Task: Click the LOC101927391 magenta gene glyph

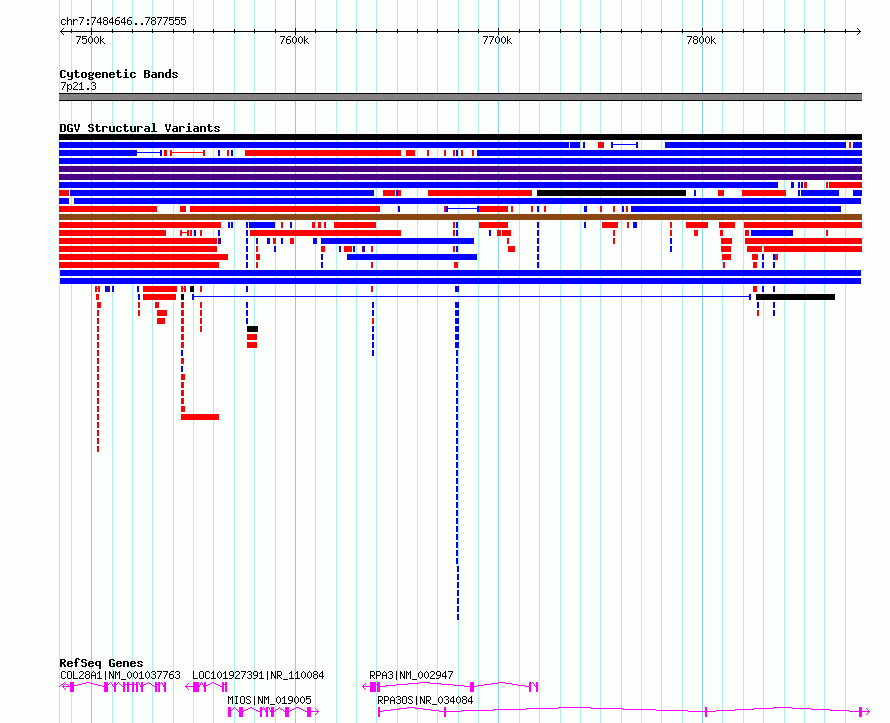Action: click(206, 687)
